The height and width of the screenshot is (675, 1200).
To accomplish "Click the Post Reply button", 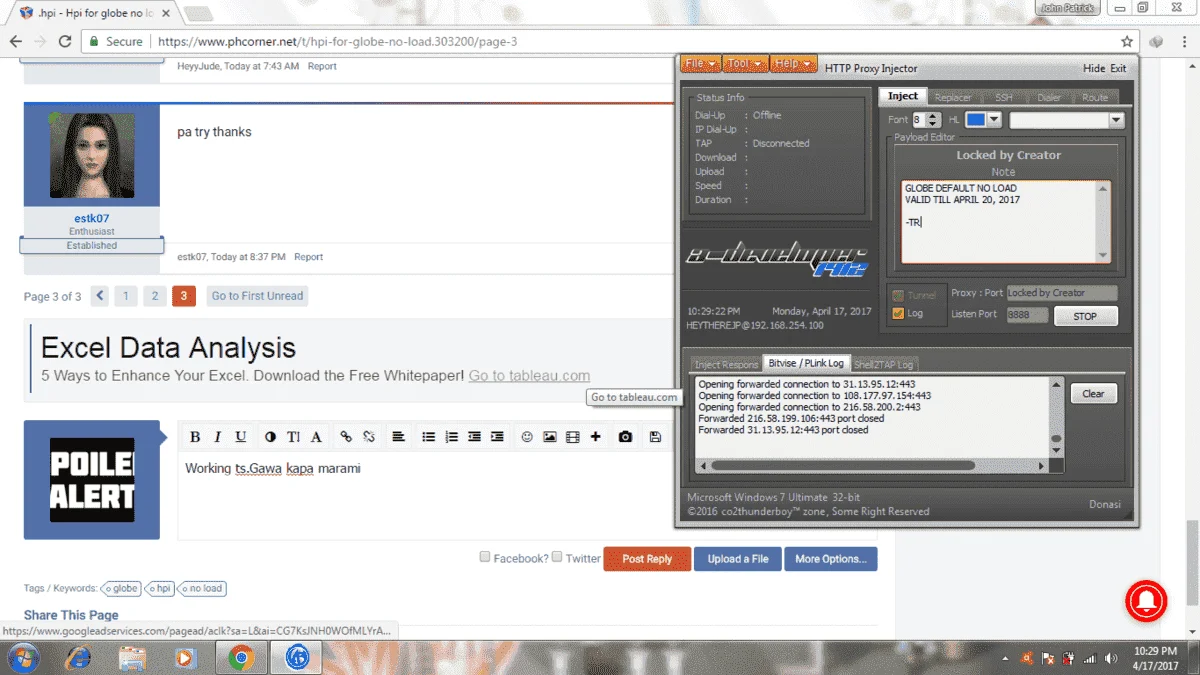I will point(647,559).
